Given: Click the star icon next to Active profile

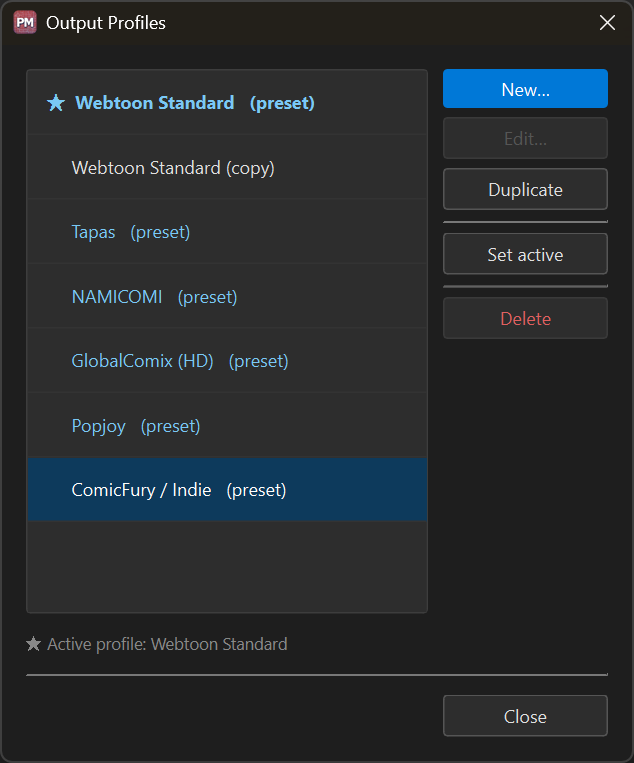Looking at the screenshot, I should pos(34,644).
